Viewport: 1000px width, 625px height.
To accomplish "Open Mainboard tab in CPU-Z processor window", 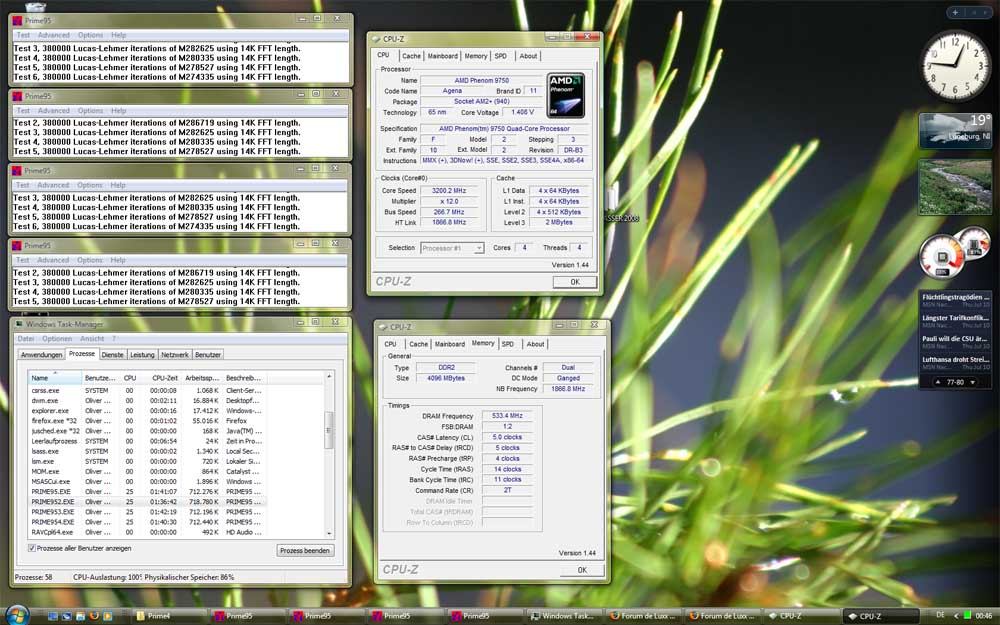I will tap(443, 56).
